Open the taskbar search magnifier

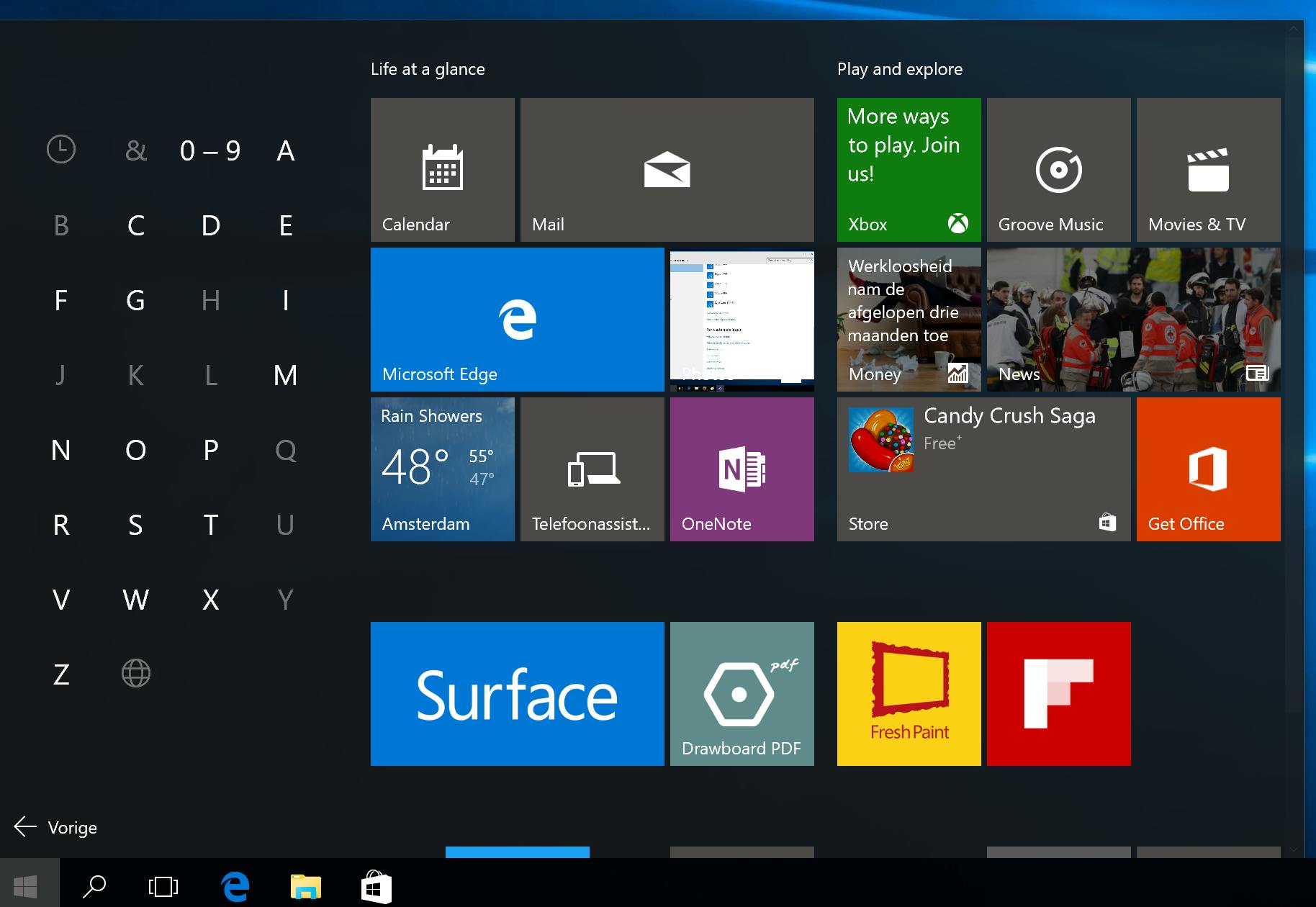(x=94, y=886)
